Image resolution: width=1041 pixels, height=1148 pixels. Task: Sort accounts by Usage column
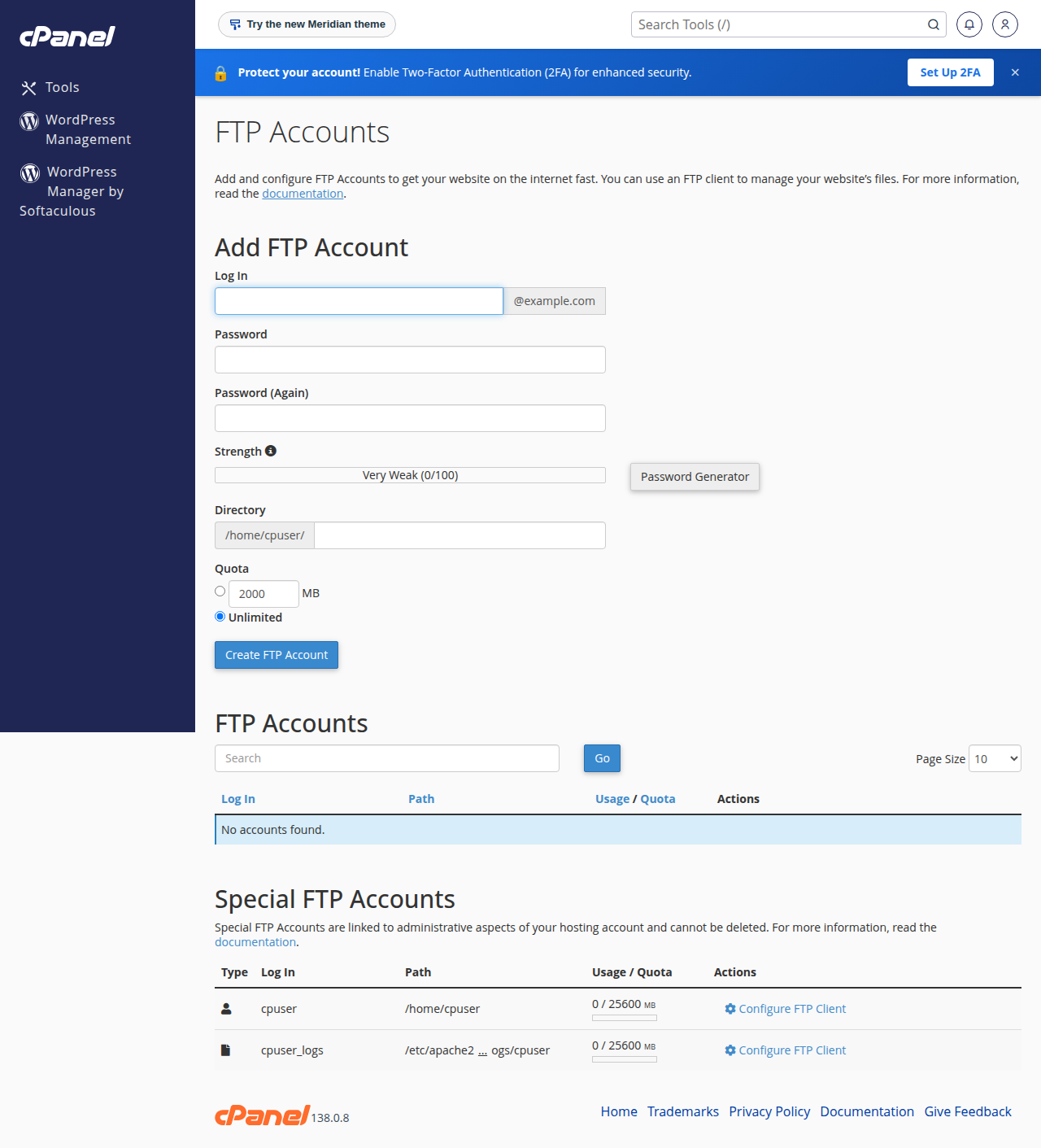tap(612, 799)
